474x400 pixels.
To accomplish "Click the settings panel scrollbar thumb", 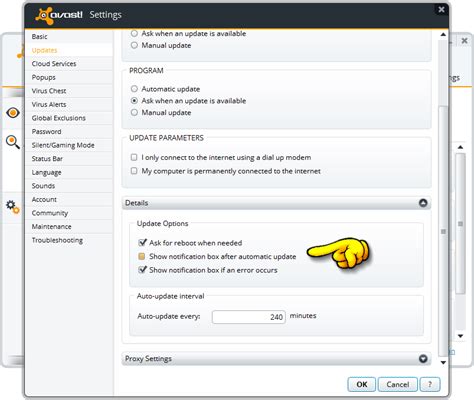I will point(443,231).
